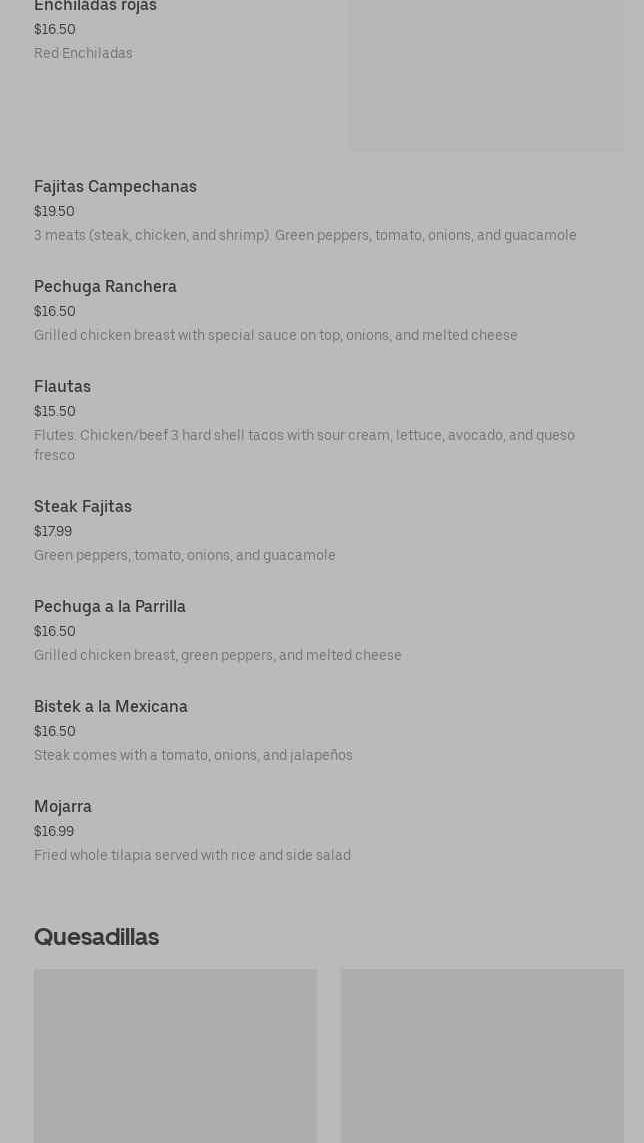This screenshot has height=1143, width=644.
Task: Click the Red Enchiladas description text
Action: tap(83, 54)
